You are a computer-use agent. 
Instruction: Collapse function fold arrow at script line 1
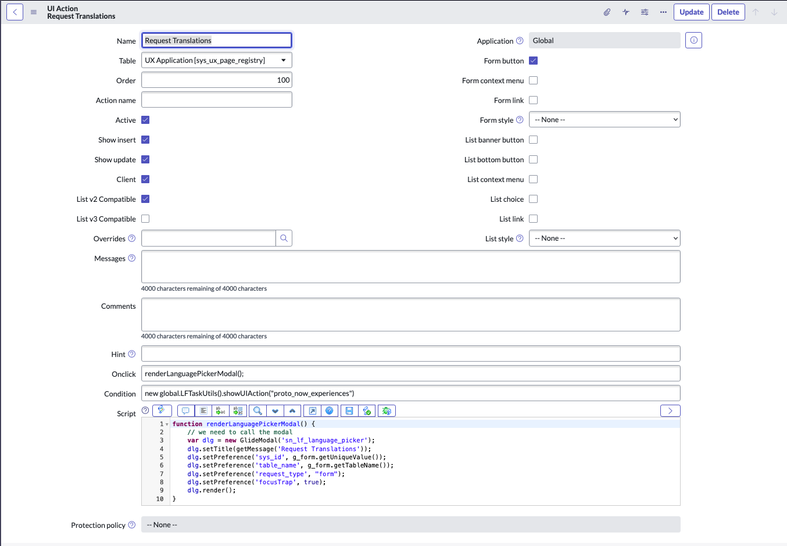(167, 424)
